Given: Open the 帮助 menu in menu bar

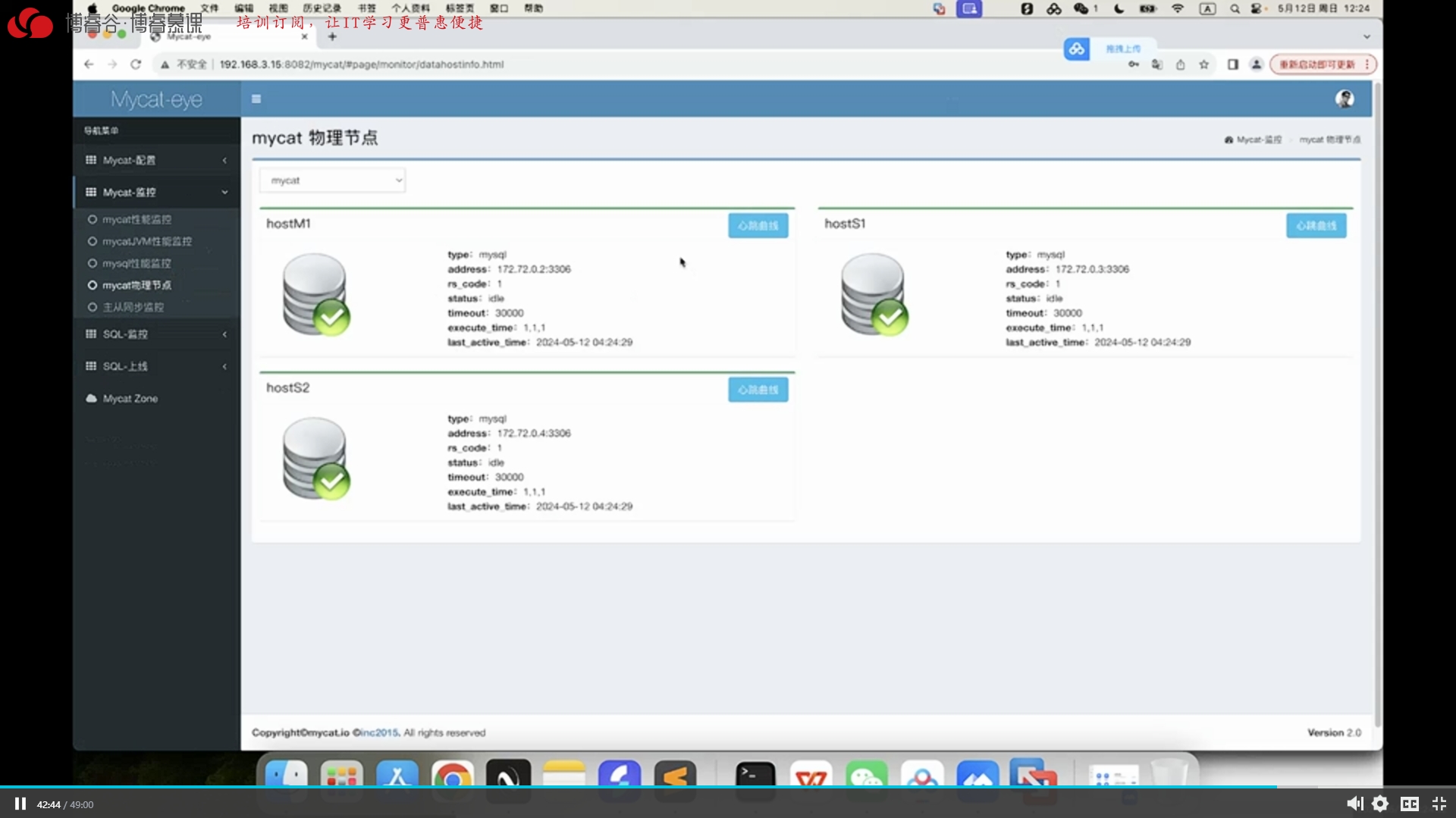Looking at the screenshot, I should pos(533,8).
